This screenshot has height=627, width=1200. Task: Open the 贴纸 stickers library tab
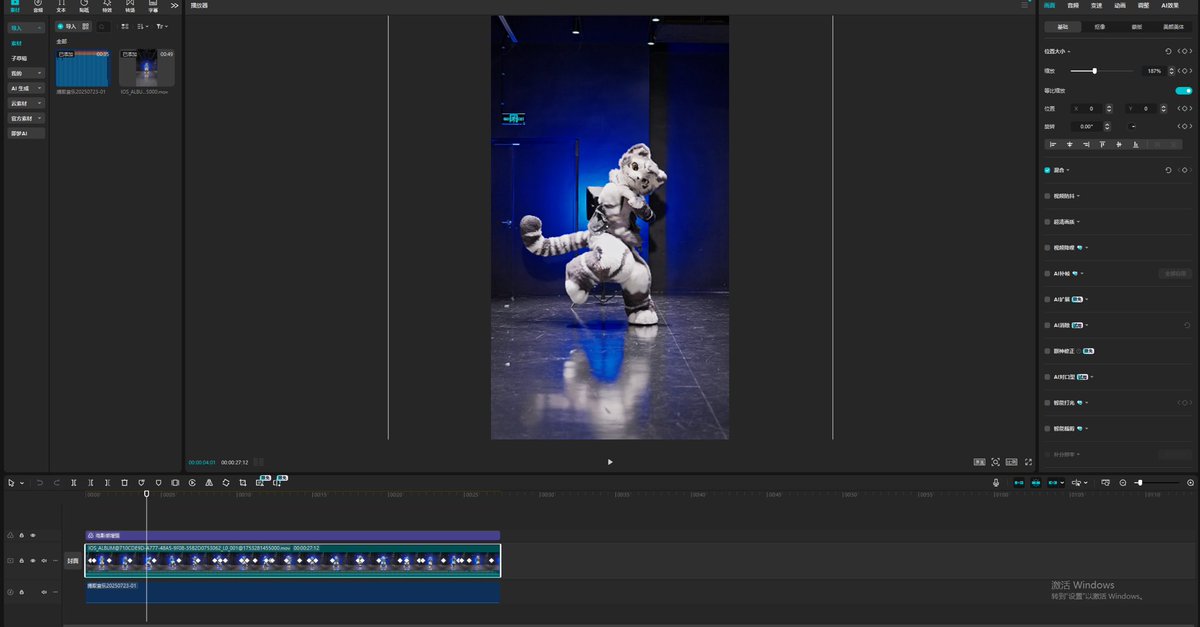(84, 6)
